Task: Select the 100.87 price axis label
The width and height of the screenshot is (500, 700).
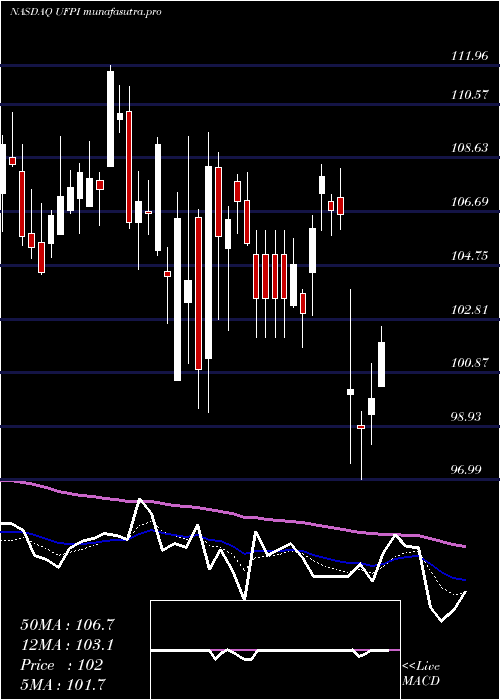Action: click(469, 363)
